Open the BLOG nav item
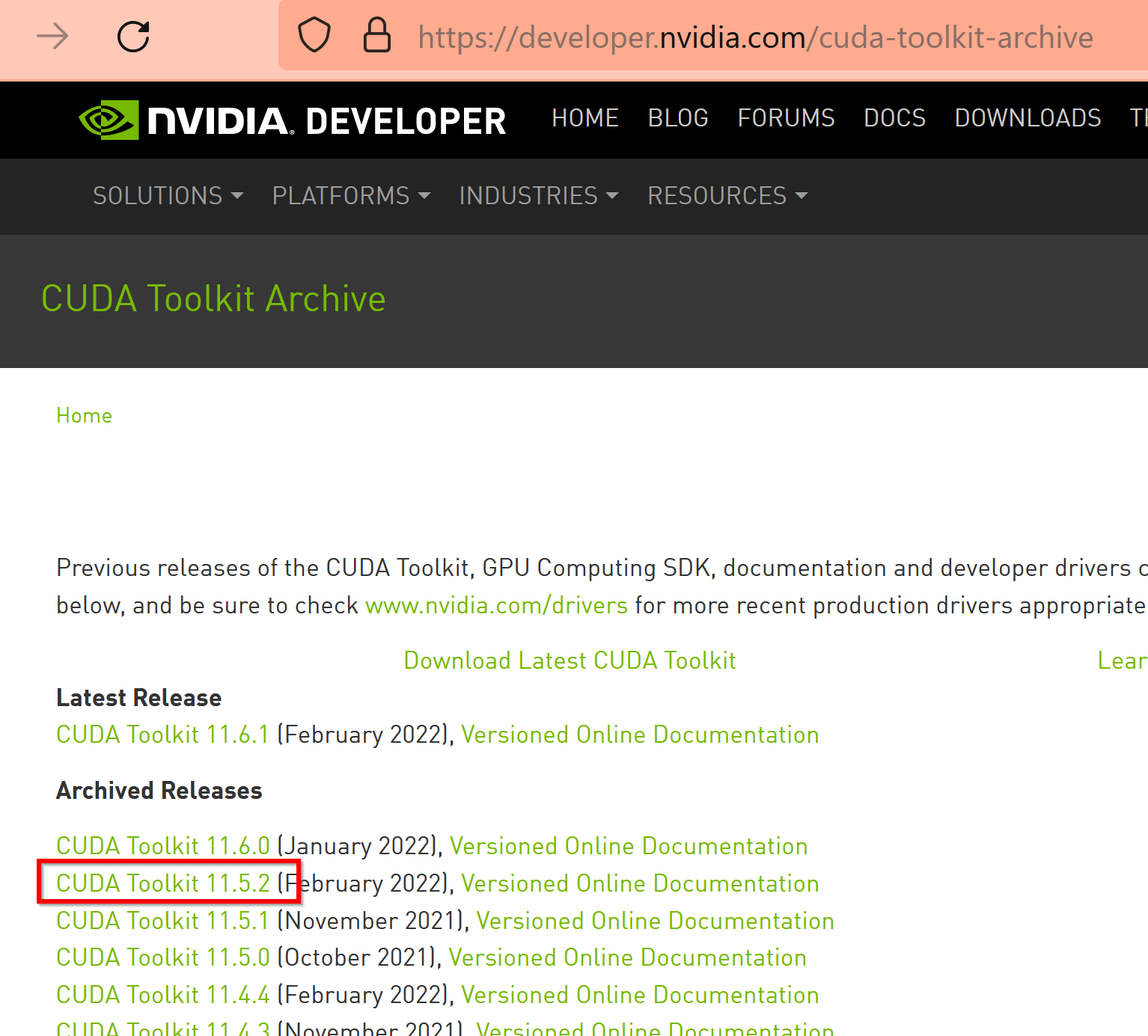 pyautogui.click(x=678, y=118)
